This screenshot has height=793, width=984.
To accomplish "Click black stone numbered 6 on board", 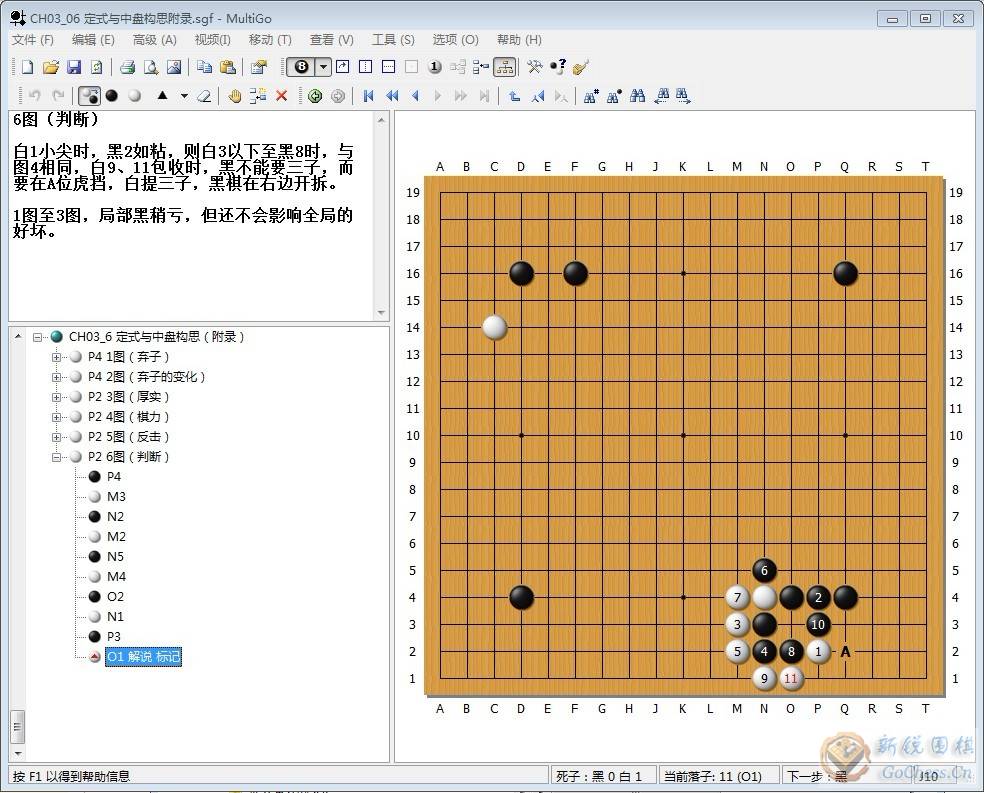I will coord(764,570).
